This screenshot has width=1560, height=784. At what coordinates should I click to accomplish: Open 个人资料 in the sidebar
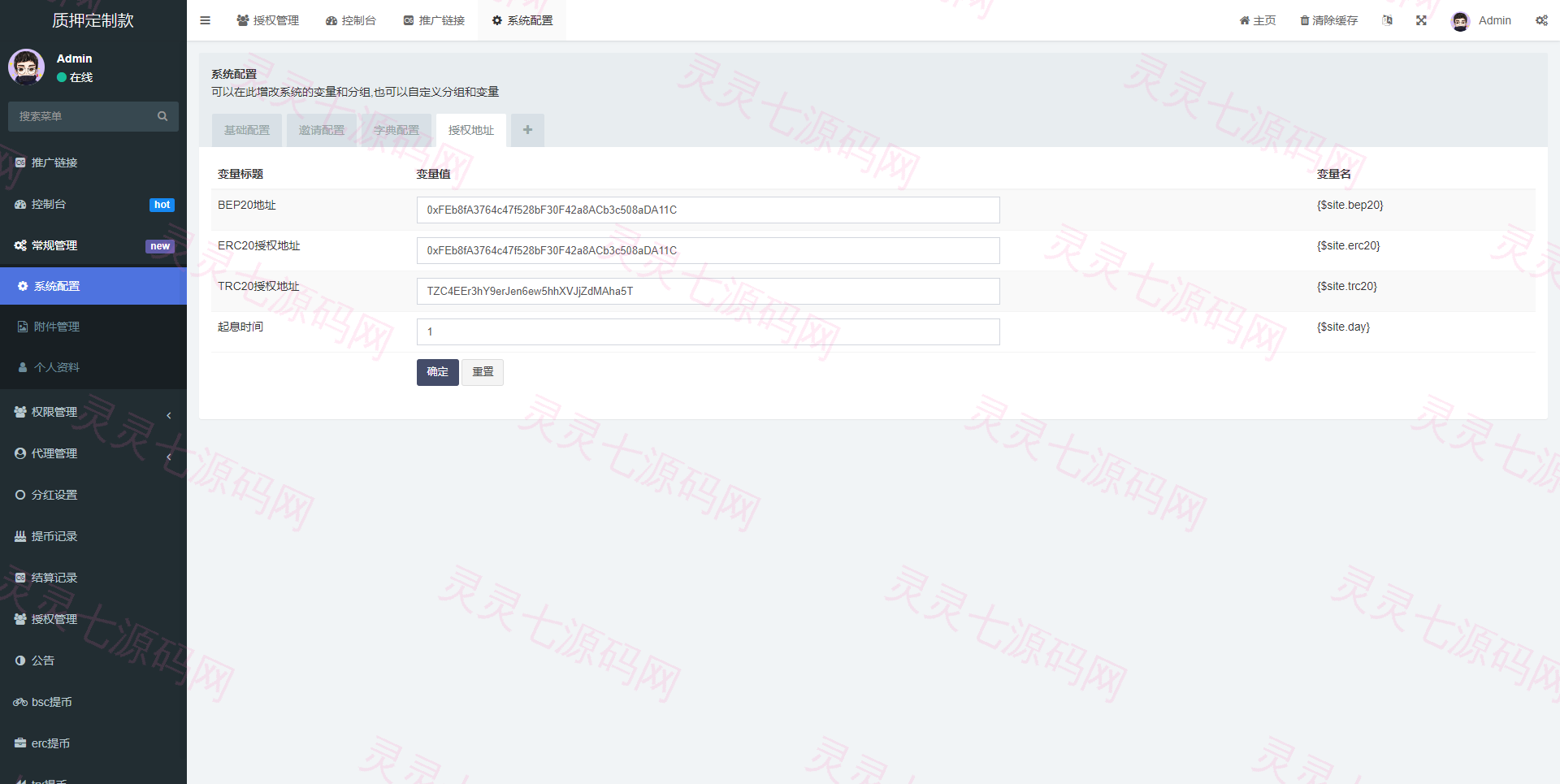pos(93,367)
